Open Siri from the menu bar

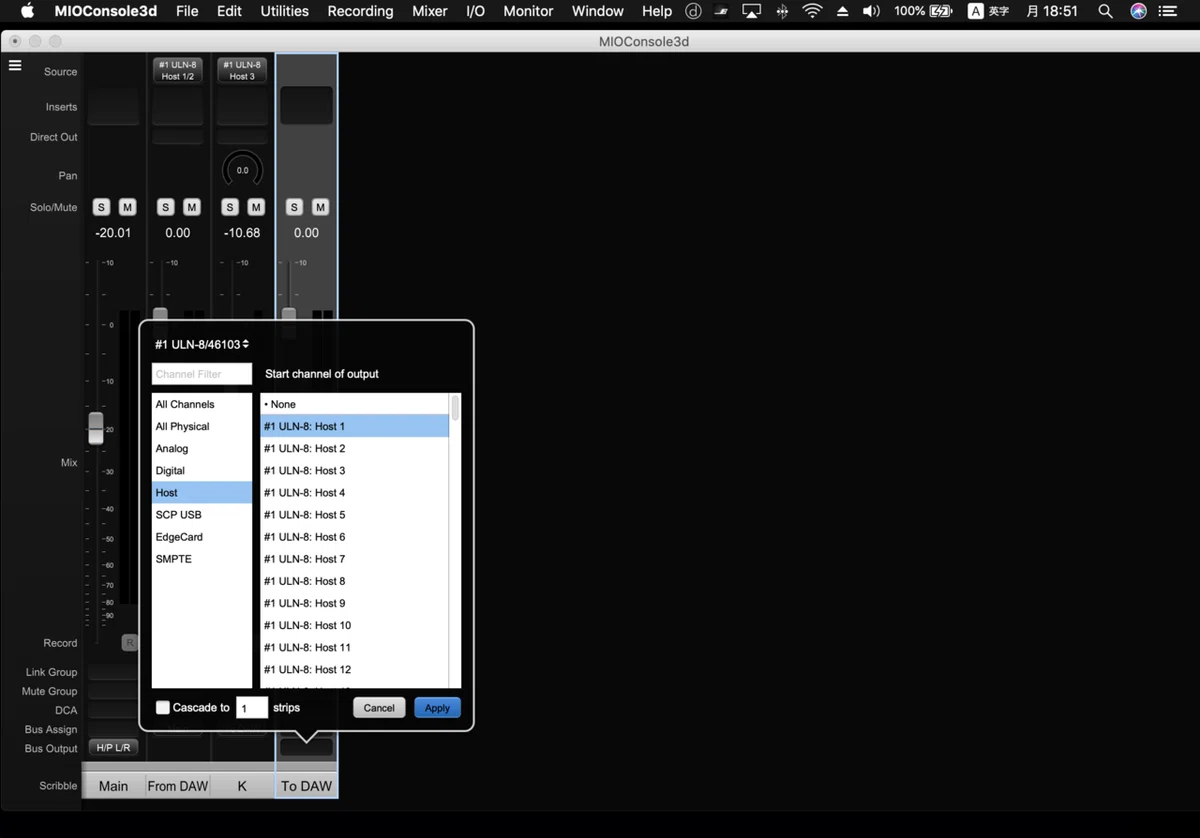1138,11
